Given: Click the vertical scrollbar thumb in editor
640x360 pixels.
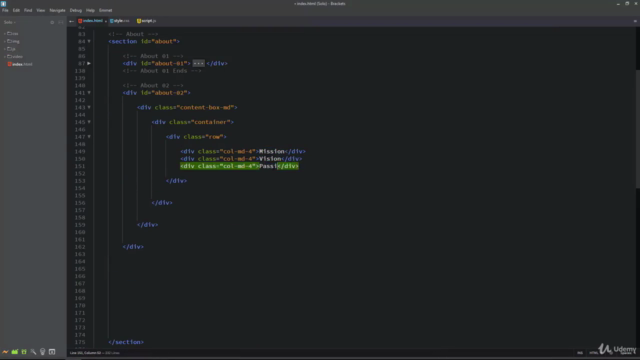Looking at the screenshot, I should pos(638,129).
